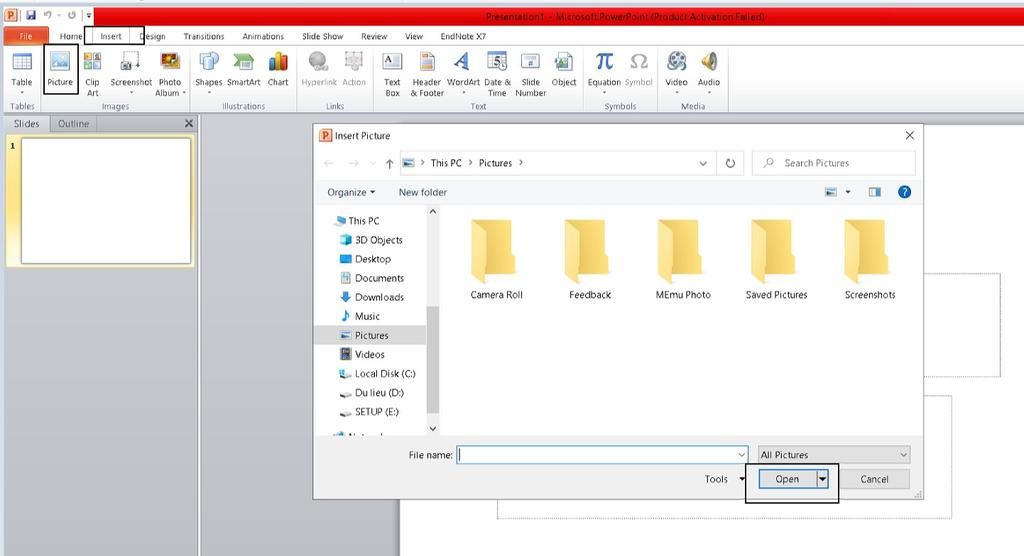Expand the File name history dropdown
The height and width of the screenshot is (556, 1024).
pyautogui.click(x=741, y=455)
